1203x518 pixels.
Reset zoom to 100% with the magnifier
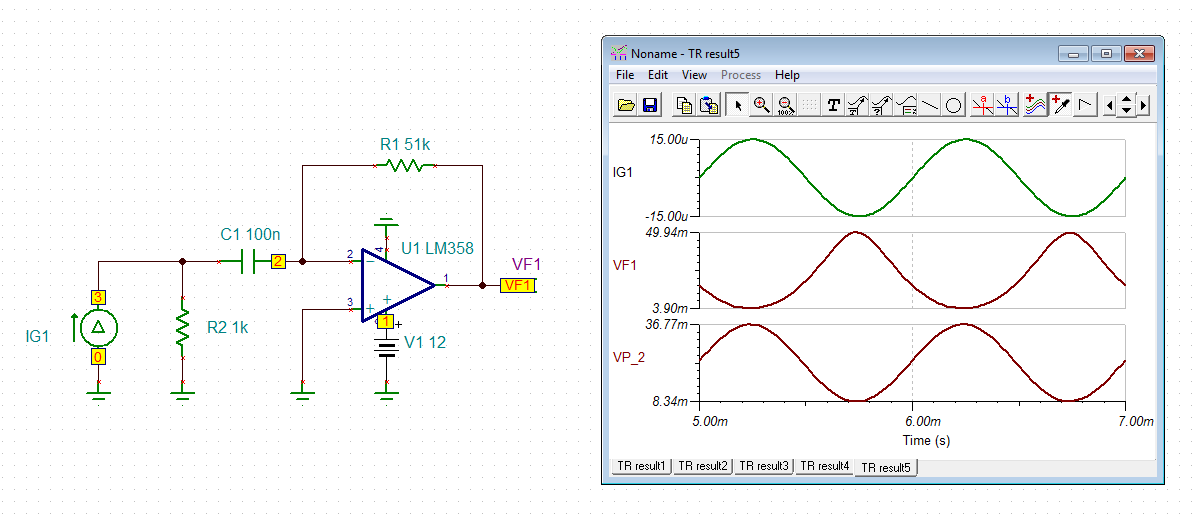785,105
